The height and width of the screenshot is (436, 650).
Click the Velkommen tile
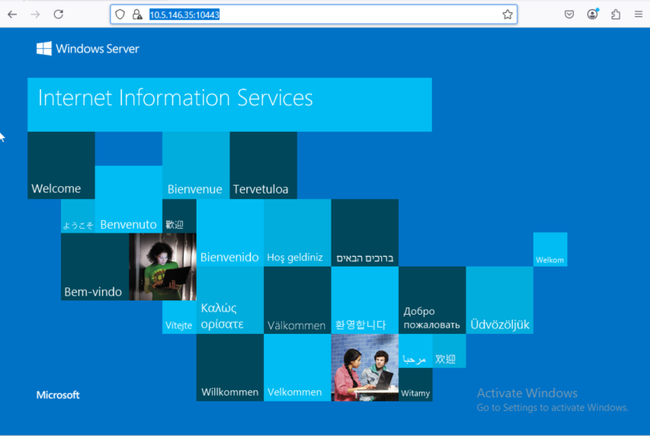tap(297, 368)
